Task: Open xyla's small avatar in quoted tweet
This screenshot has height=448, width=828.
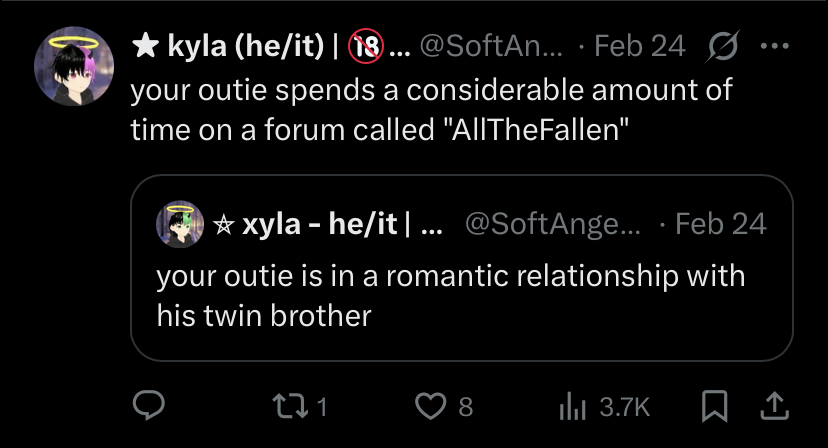Action: pos(180,223)
